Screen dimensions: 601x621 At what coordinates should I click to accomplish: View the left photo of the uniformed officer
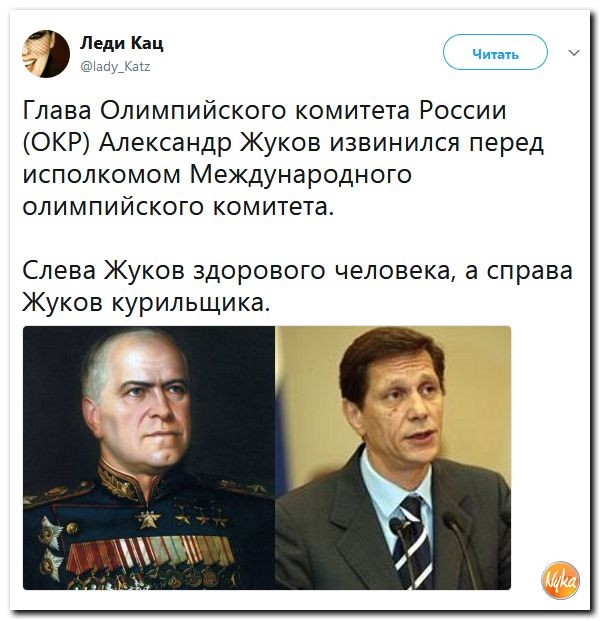tap(149, 458)
